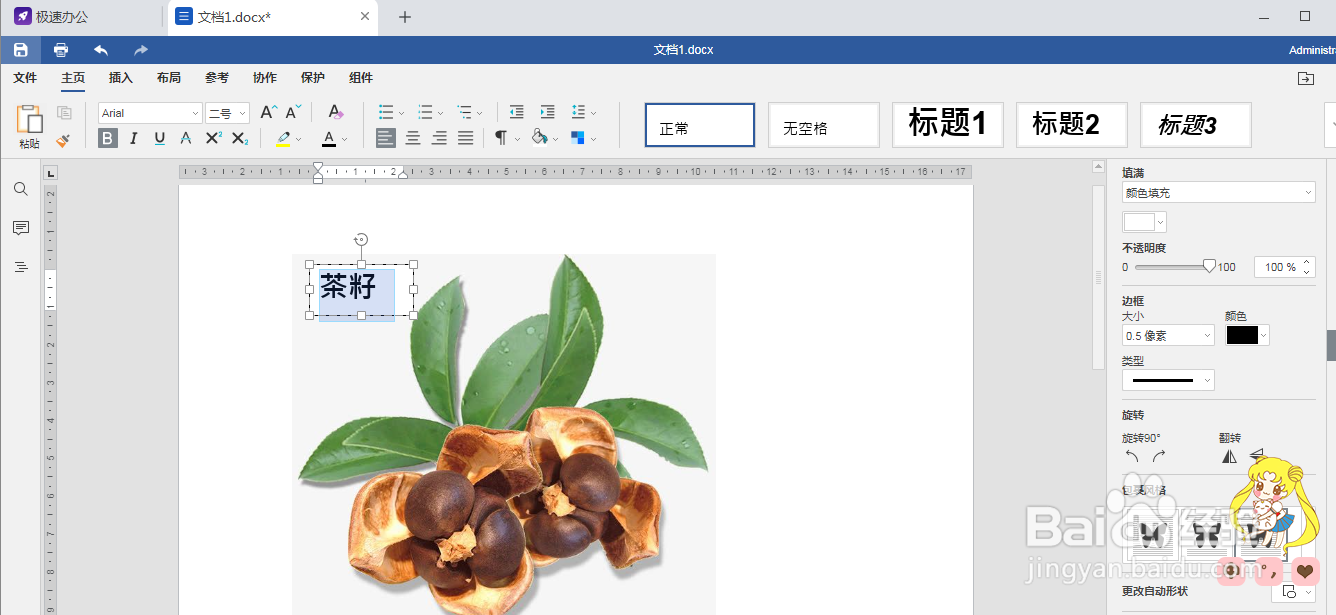Screen dimensions: 1336x615
Task: Decrease the font size
Action: pos(293,113)
